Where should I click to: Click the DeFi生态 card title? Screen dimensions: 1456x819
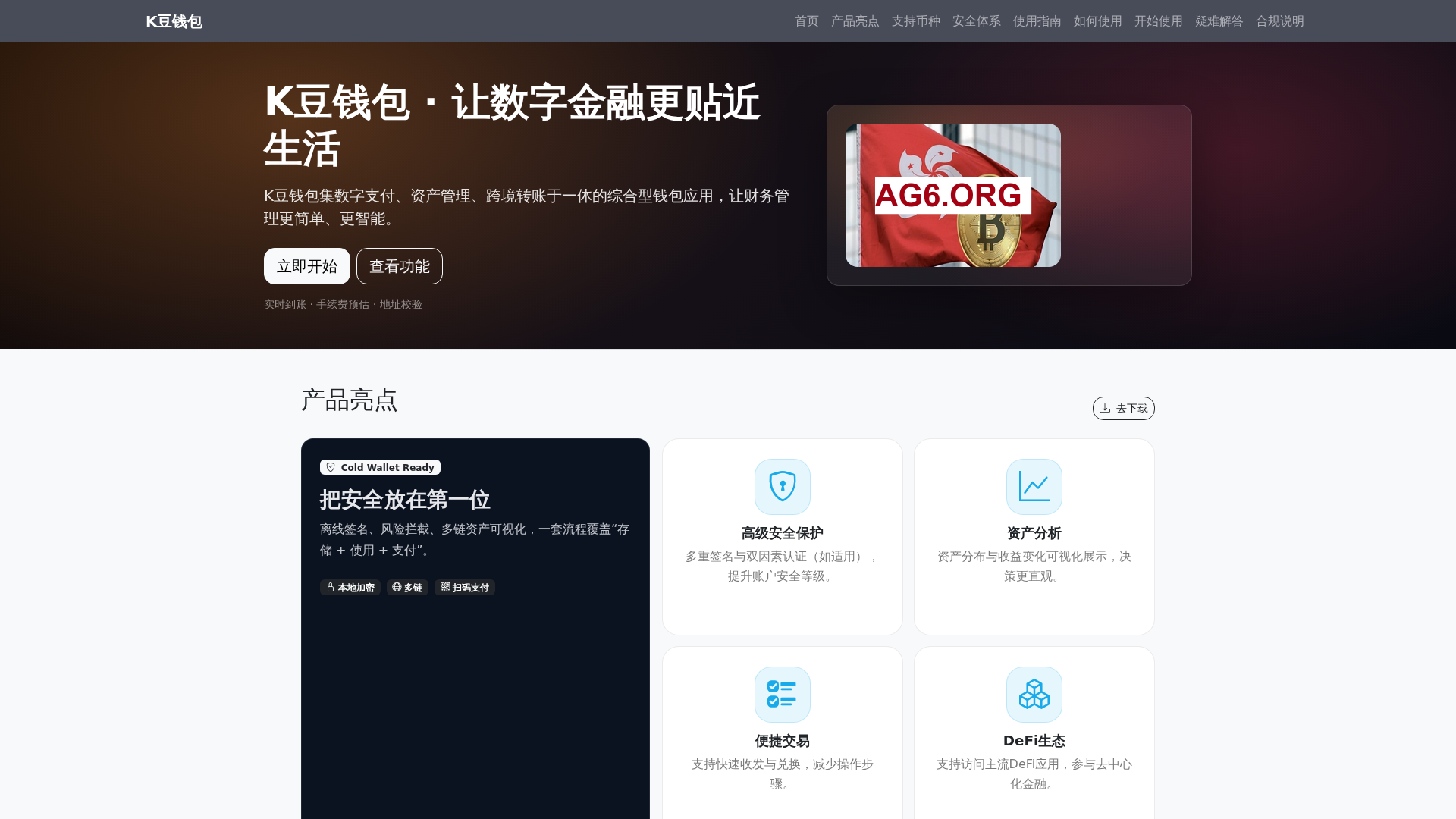point(1034,741)
